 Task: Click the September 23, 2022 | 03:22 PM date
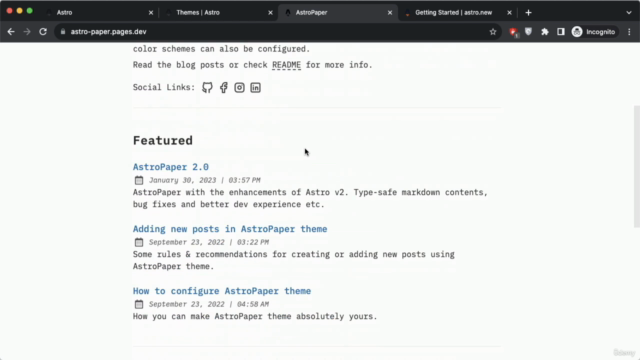tap(209, 242)
